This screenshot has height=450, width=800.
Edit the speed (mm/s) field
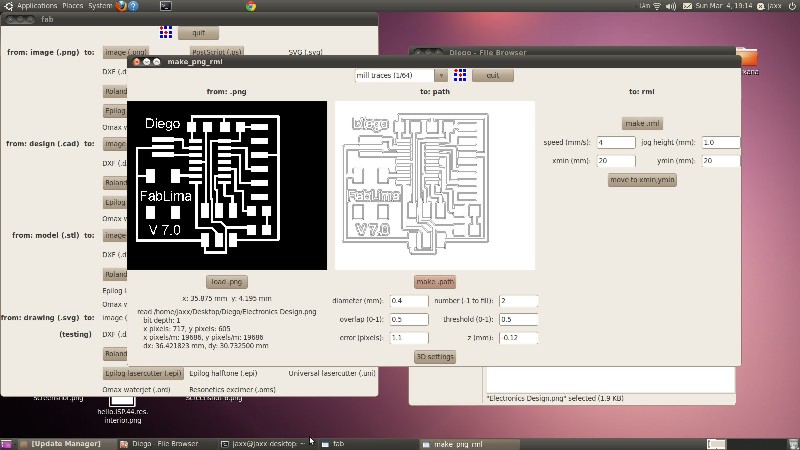(616, 142)
